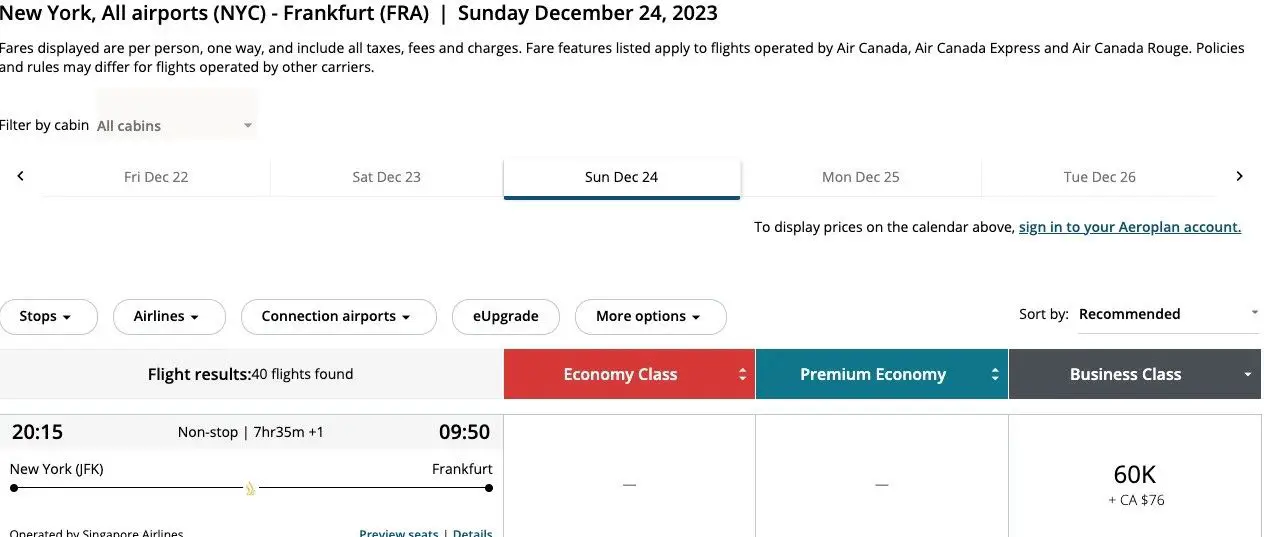
Task: Choose Mon Dec 25 date tab
Action: coord(860,177)
